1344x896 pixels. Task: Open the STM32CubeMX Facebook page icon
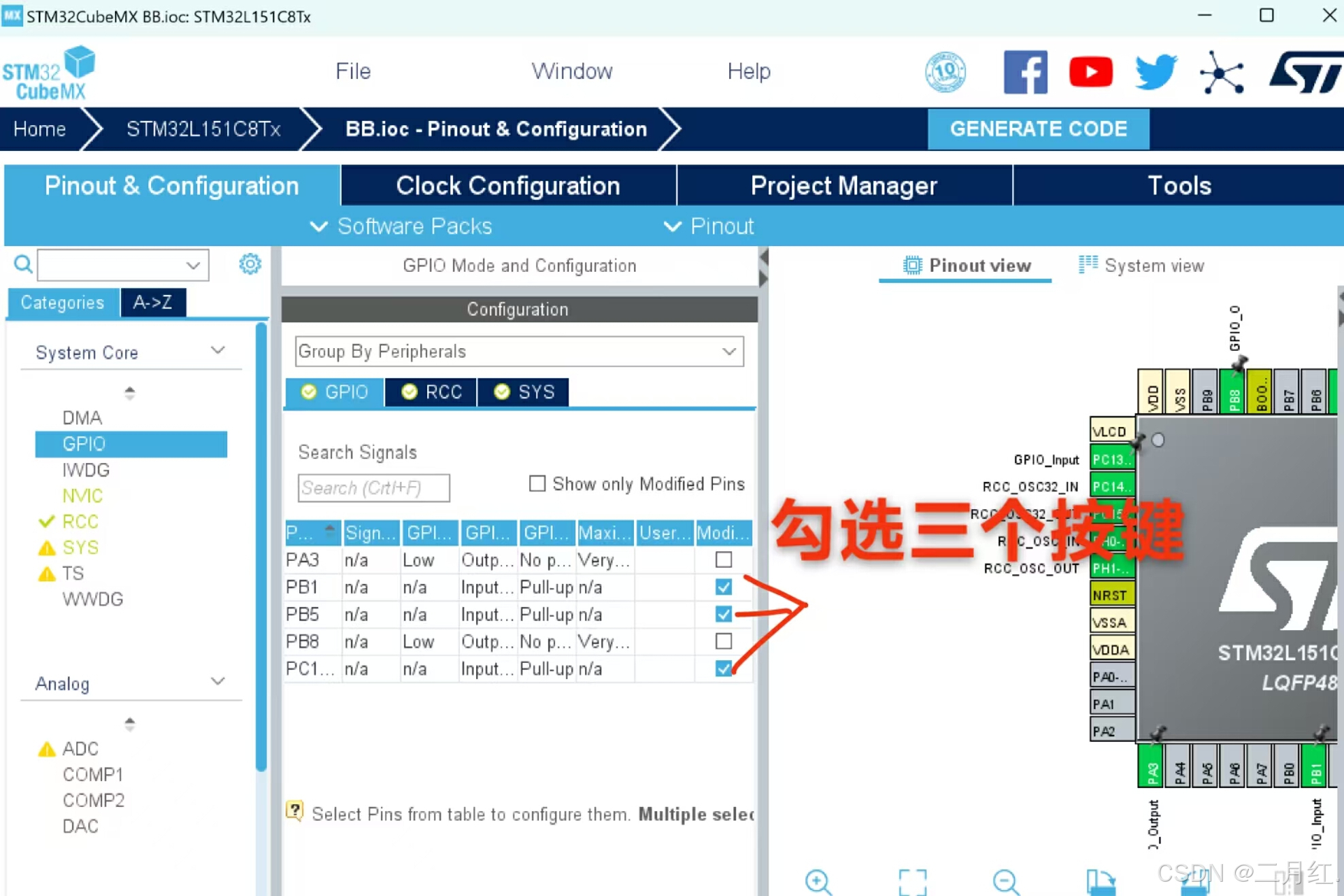click(x=1026, y=71)
